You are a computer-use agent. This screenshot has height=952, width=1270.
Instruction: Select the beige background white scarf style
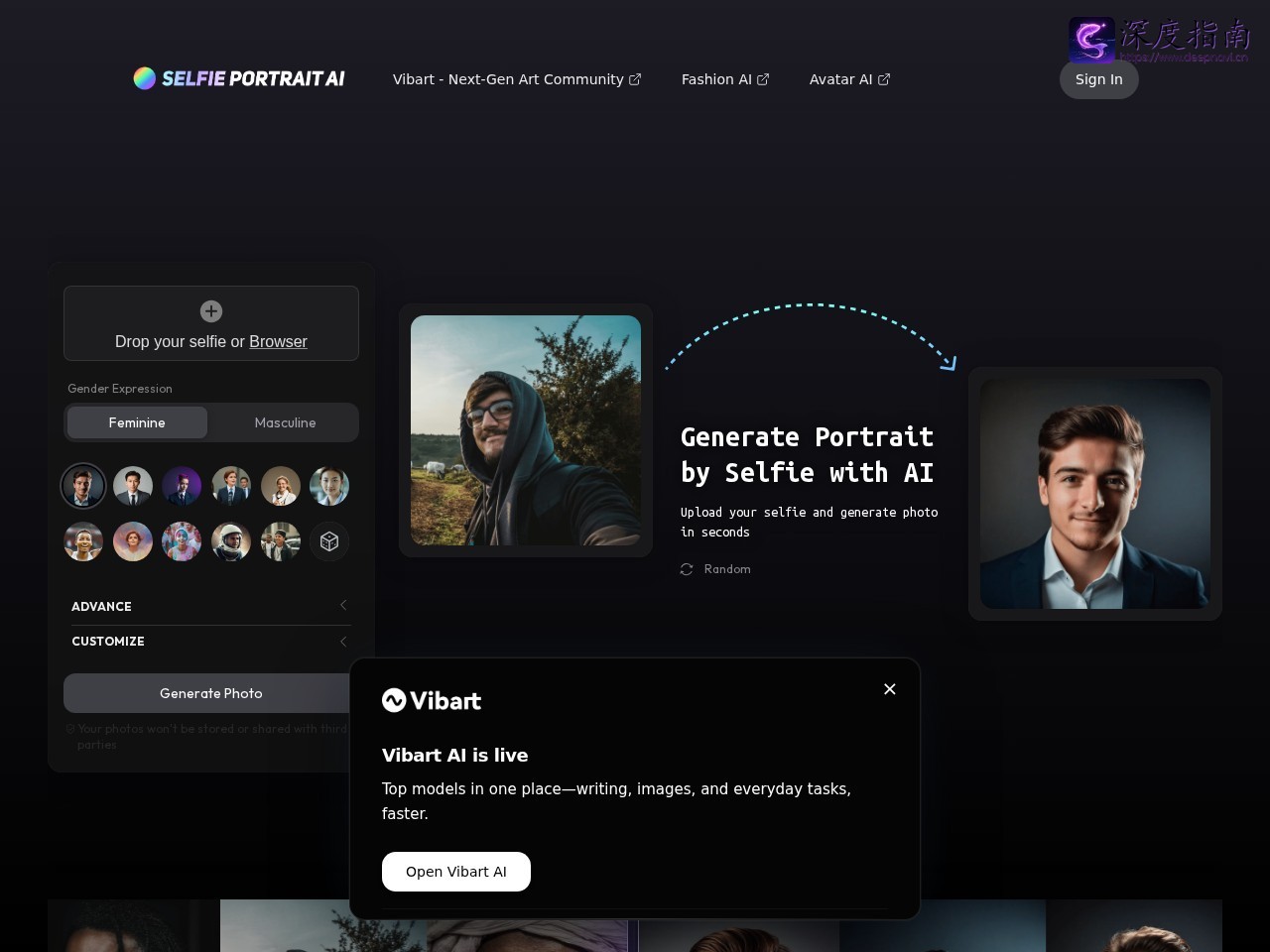click(x=281, y=486)
